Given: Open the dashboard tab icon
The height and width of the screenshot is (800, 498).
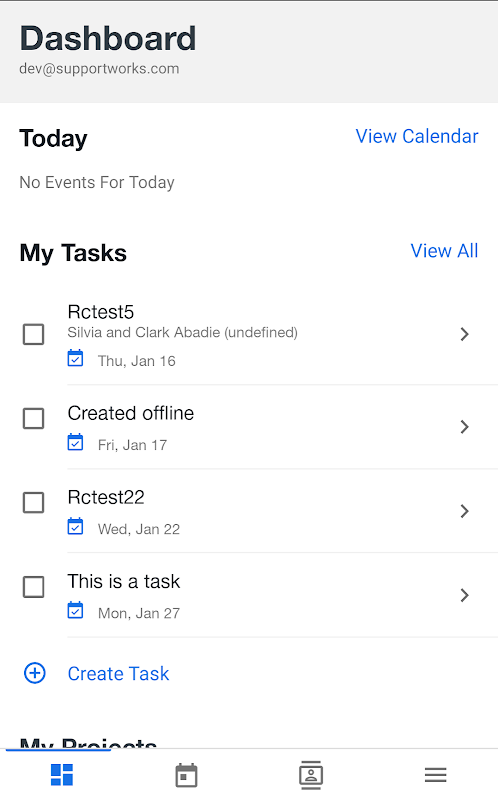Looking at the screenshot, I should click(x=62, y=774).
